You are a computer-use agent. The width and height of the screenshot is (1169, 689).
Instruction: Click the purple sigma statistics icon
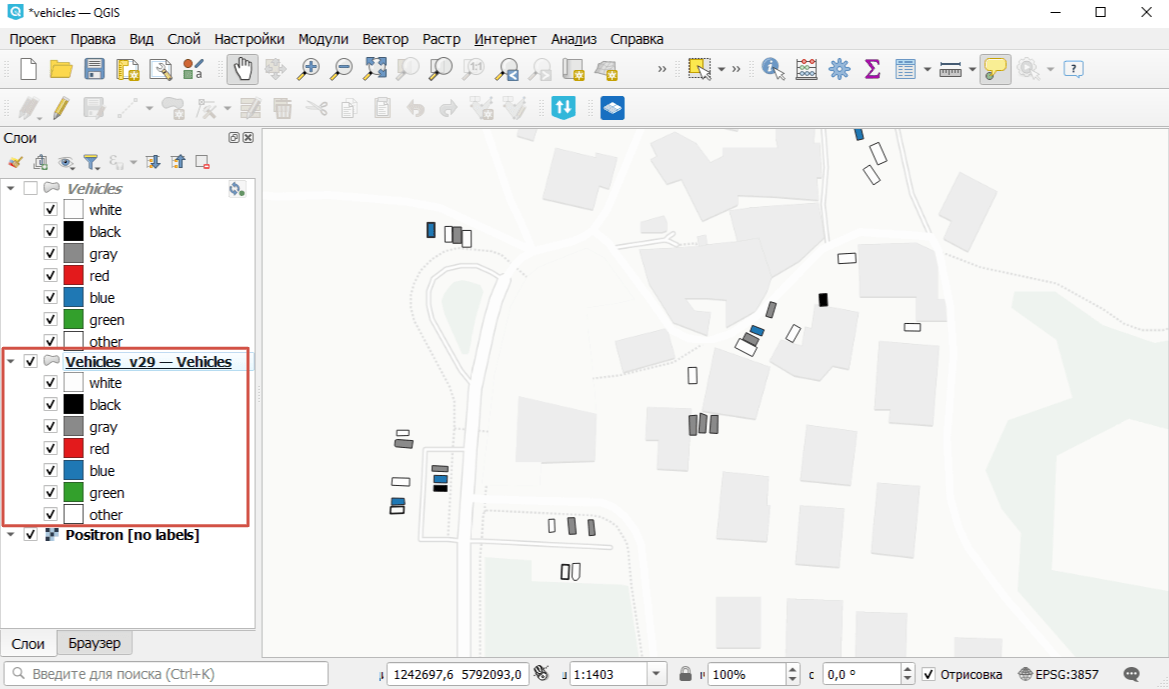coord(872,69)
